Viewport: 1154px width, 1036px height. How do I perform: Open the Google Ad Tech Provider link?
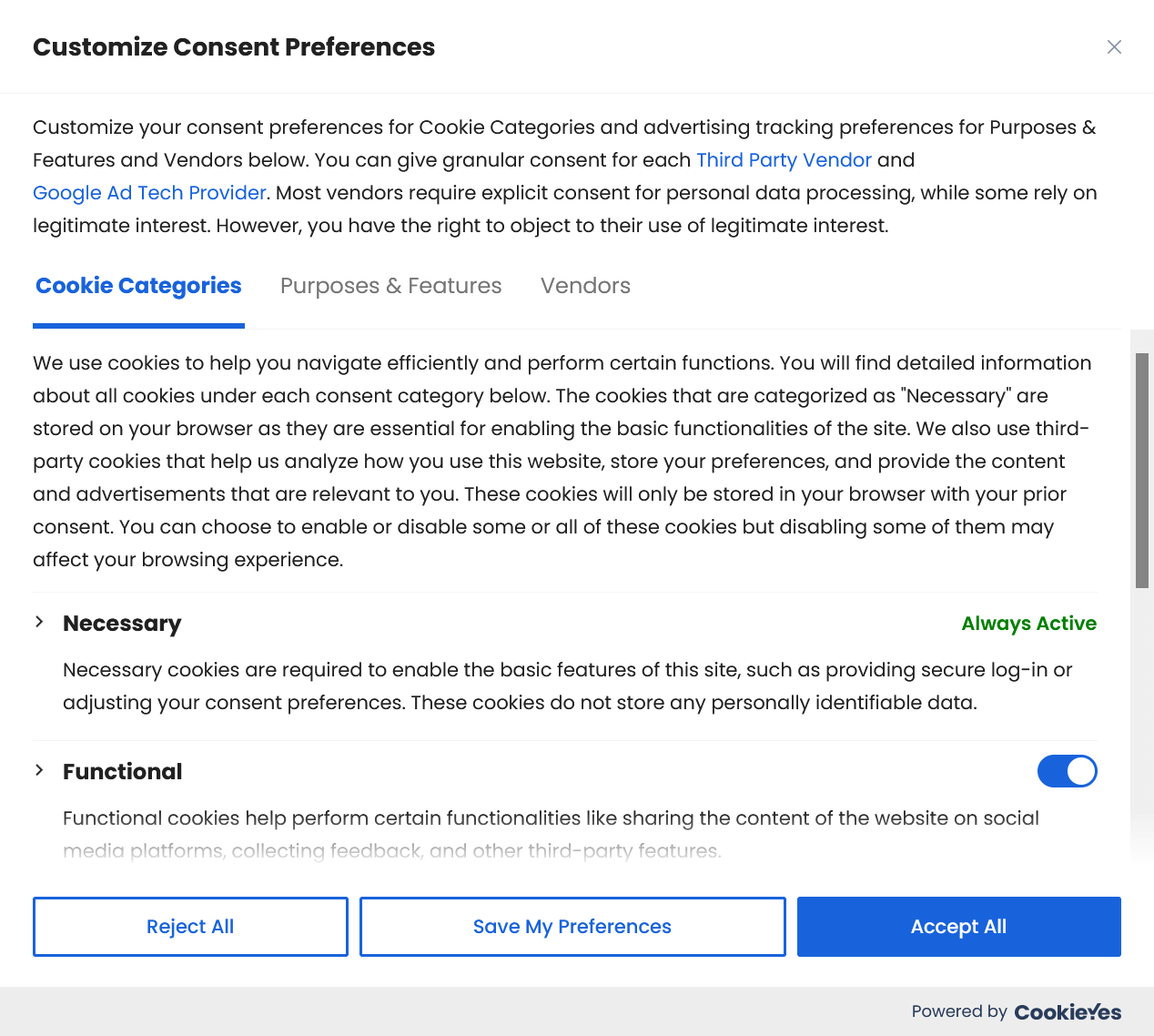click(x=149, y=193)
